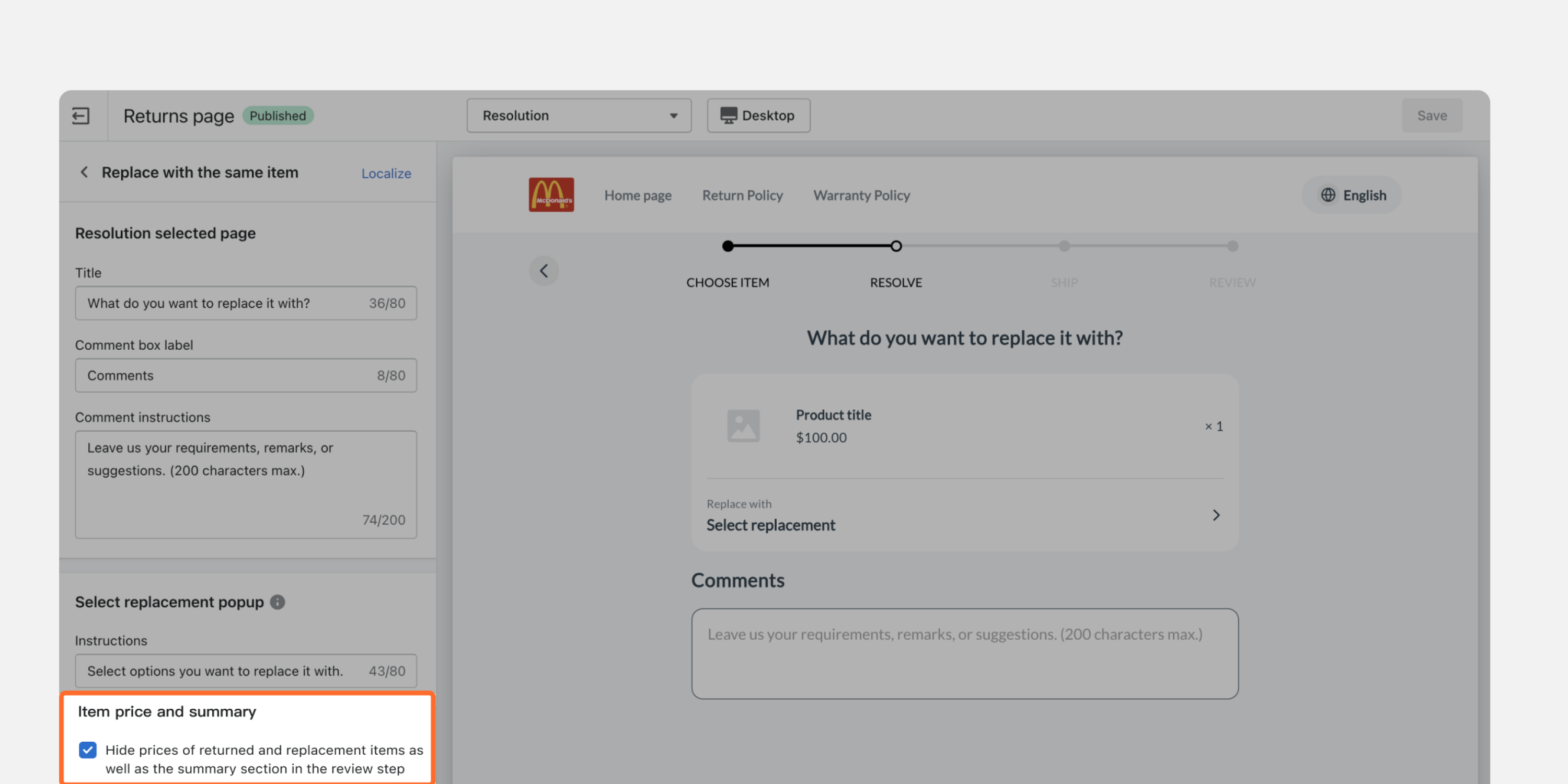Open Return Policy navigation link
Viewport: 1568px width, 784px height.
point(743,195)
